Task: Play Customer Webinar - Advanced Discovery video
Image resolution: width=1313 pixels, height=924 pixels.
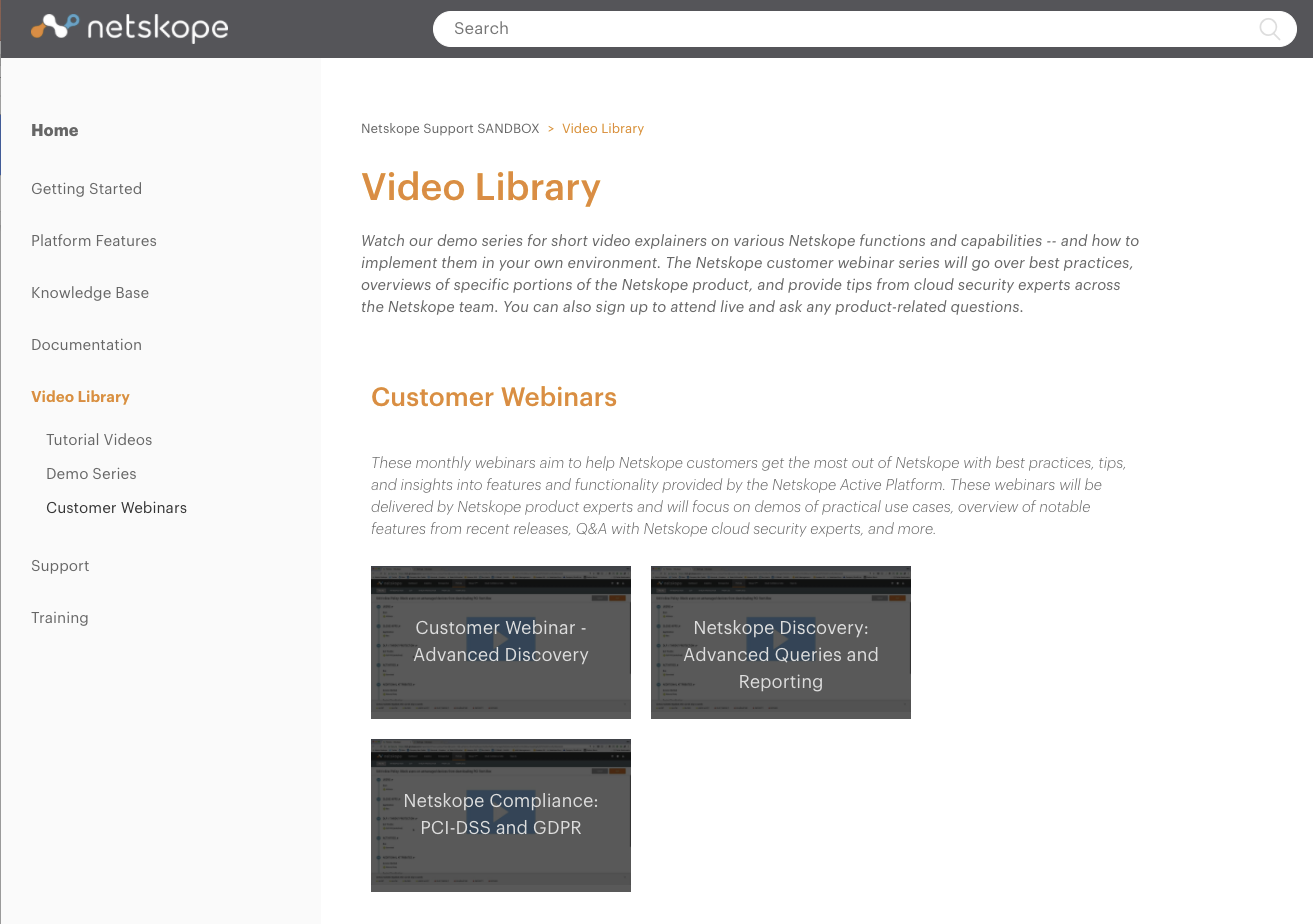Action: [501, 642]
